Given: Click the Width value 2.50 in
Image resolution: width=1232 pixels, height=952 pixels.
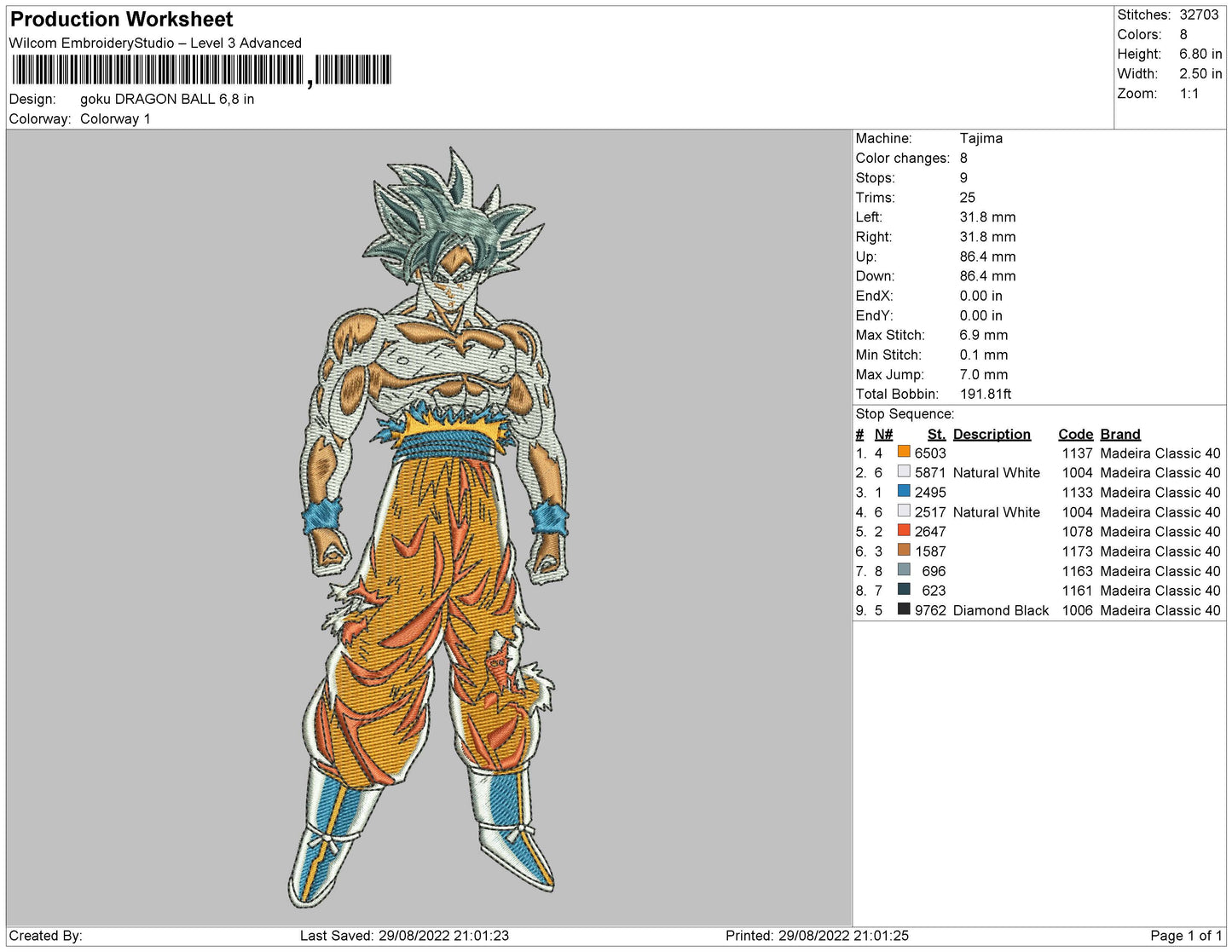Looking at the screenshot, I should 1200,73.
